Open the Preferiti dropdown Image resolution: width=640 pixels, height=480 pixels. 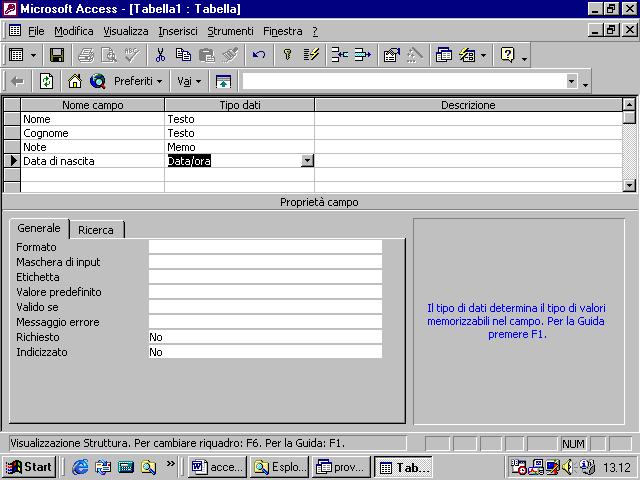[138, 81]
